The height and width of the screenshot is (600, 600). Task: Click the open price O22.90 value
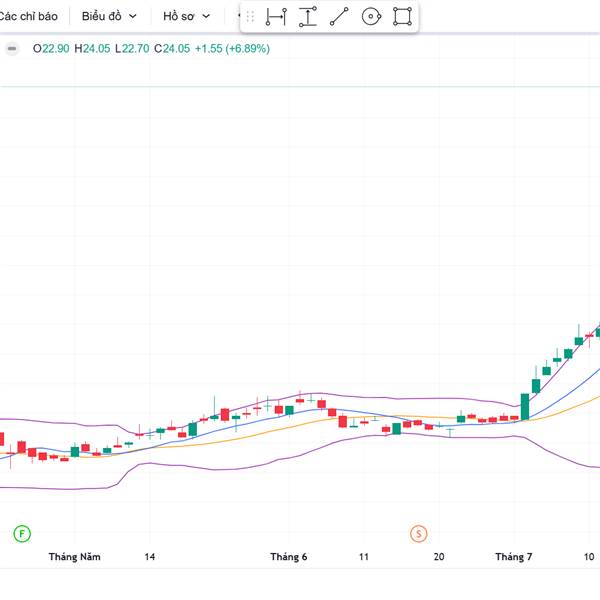[x=51, y=49]
